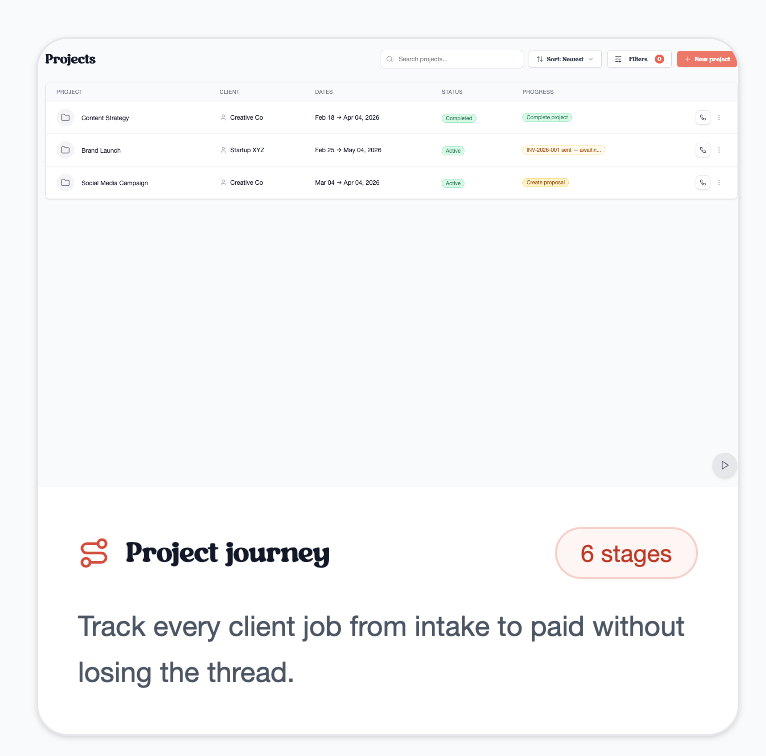Click the search projects field
Viewport: 766px width, 756px height.
(455, 60)
